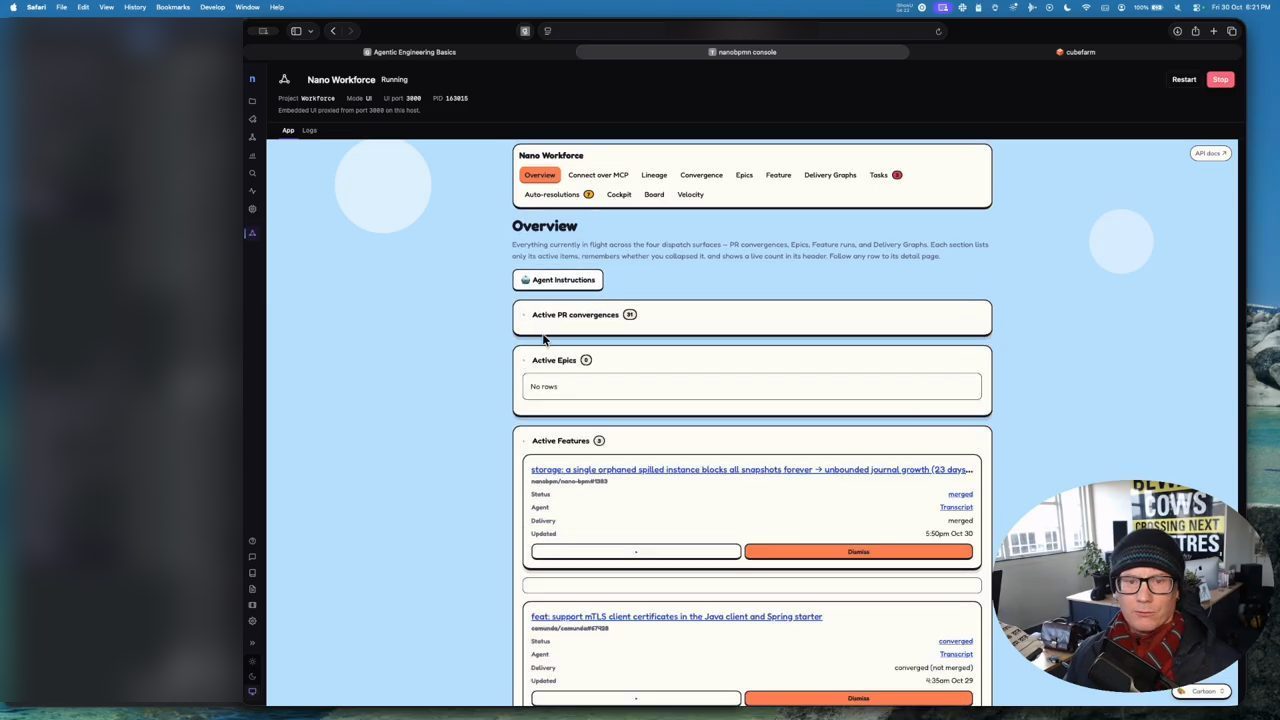Screen dimensions: 1280x720
Task: Expand sidebar with double chevron icon
Action: click(x=252, y=643)
